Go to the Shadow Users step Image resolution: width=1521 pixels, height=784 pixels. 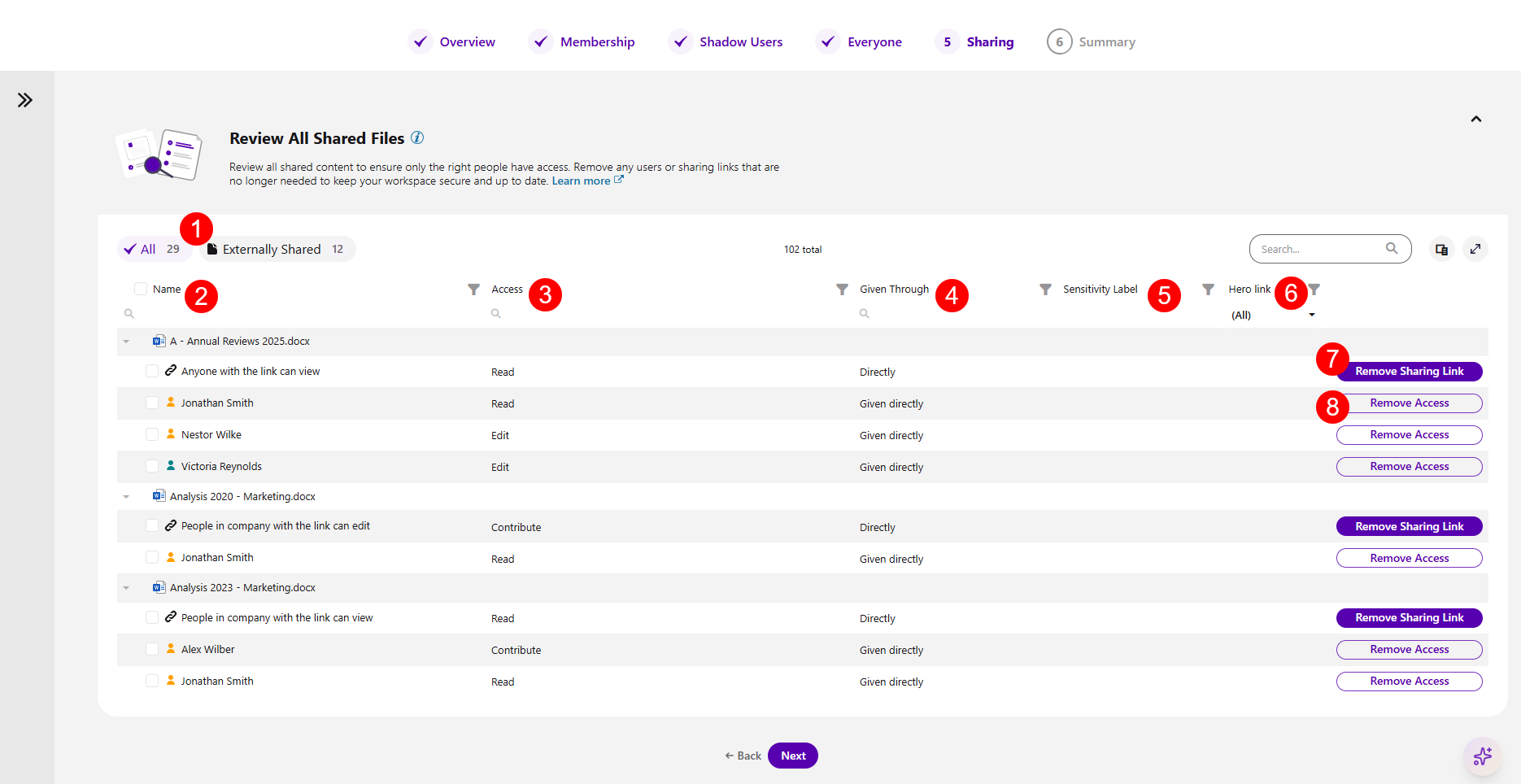(x=726, y=41)
